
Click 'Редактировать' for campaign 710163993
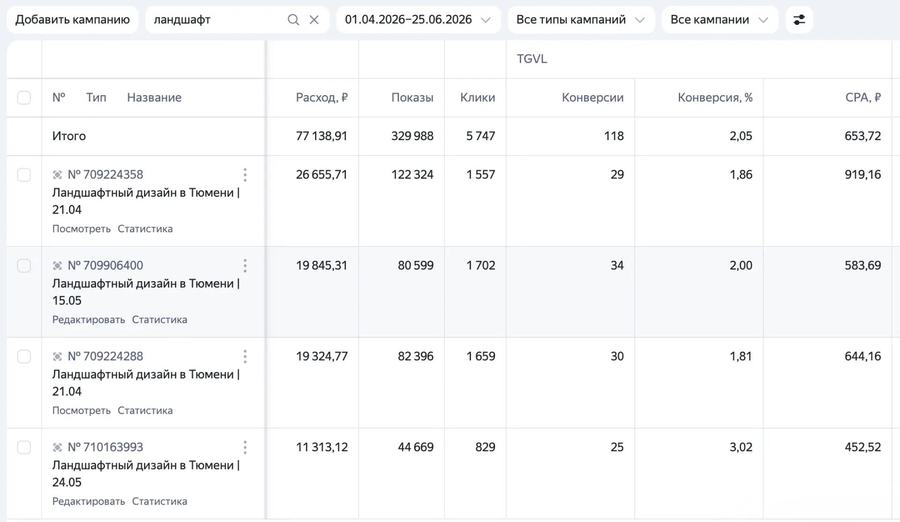(x=88, y=501)
